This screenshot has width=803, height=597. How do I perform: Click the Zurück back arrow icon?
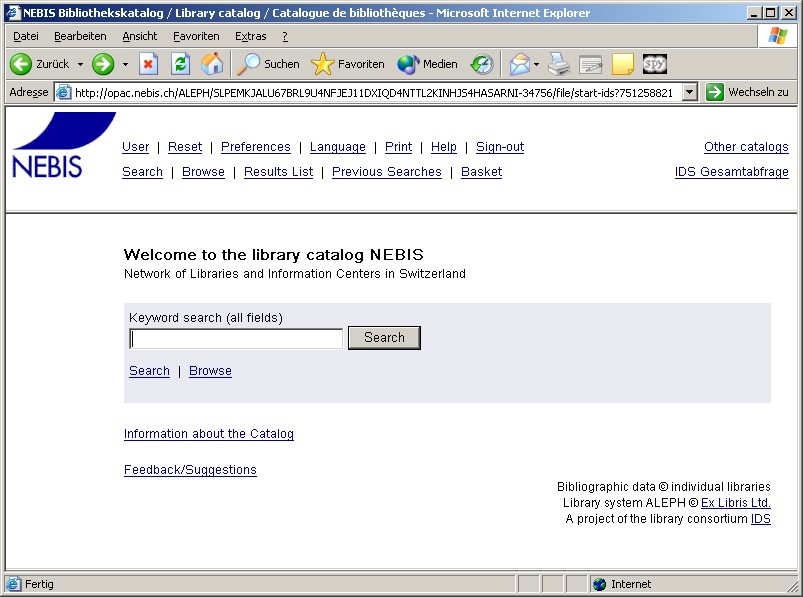point(21,64)
